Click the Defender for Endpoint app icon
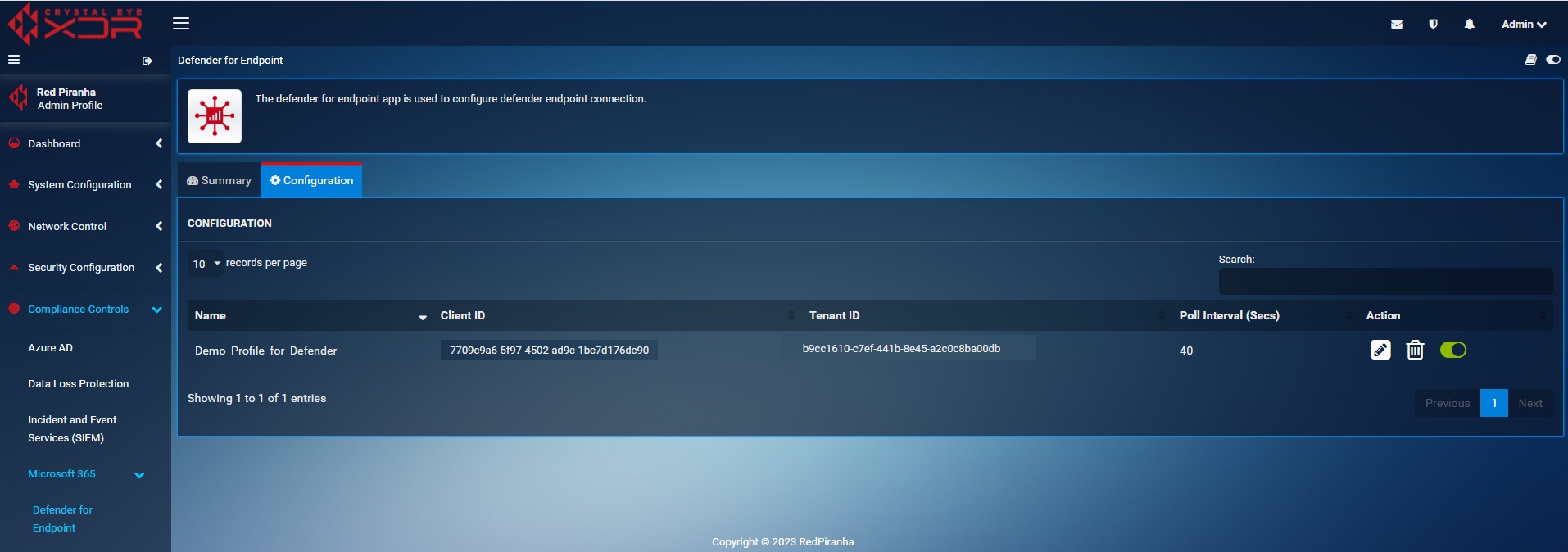This screenshot has height=552, width=1568. (215, 116)
